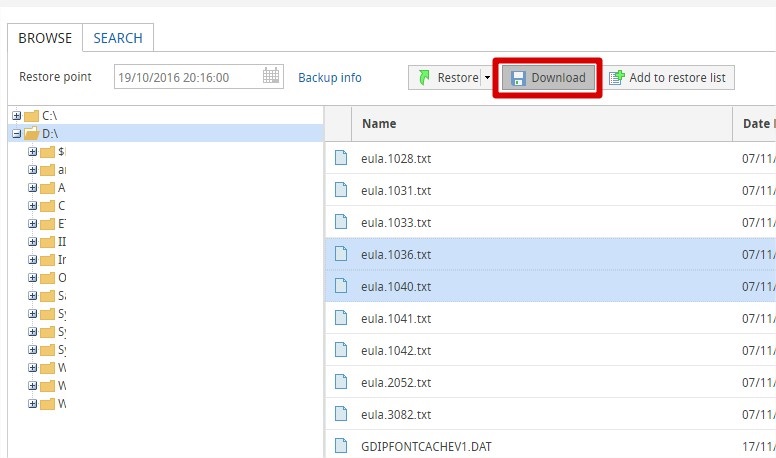
Task: Click the file icon for eula.1033.txt
Action: 340,222
